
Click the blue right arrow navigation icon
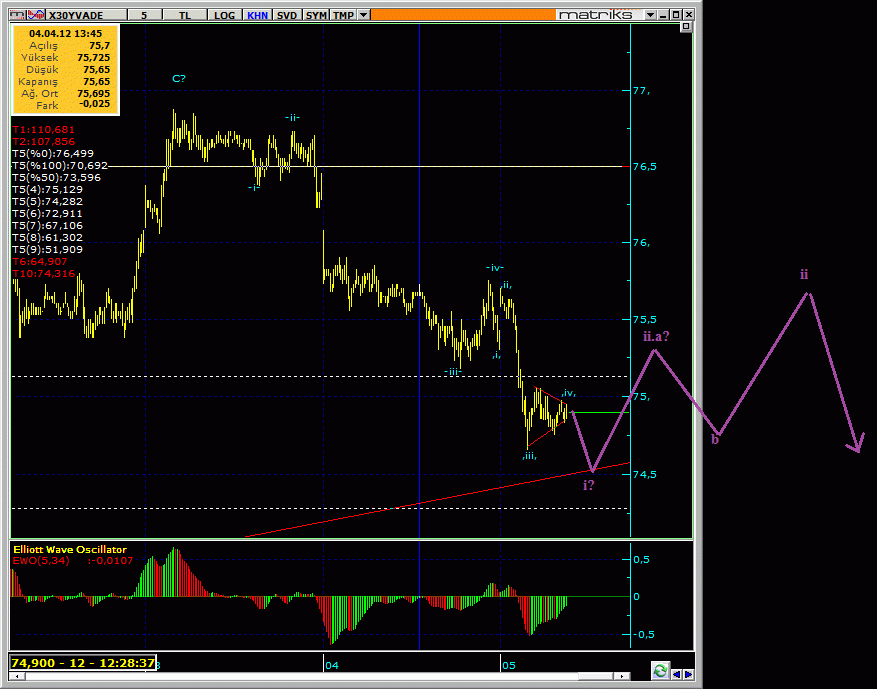click(688, 675)
